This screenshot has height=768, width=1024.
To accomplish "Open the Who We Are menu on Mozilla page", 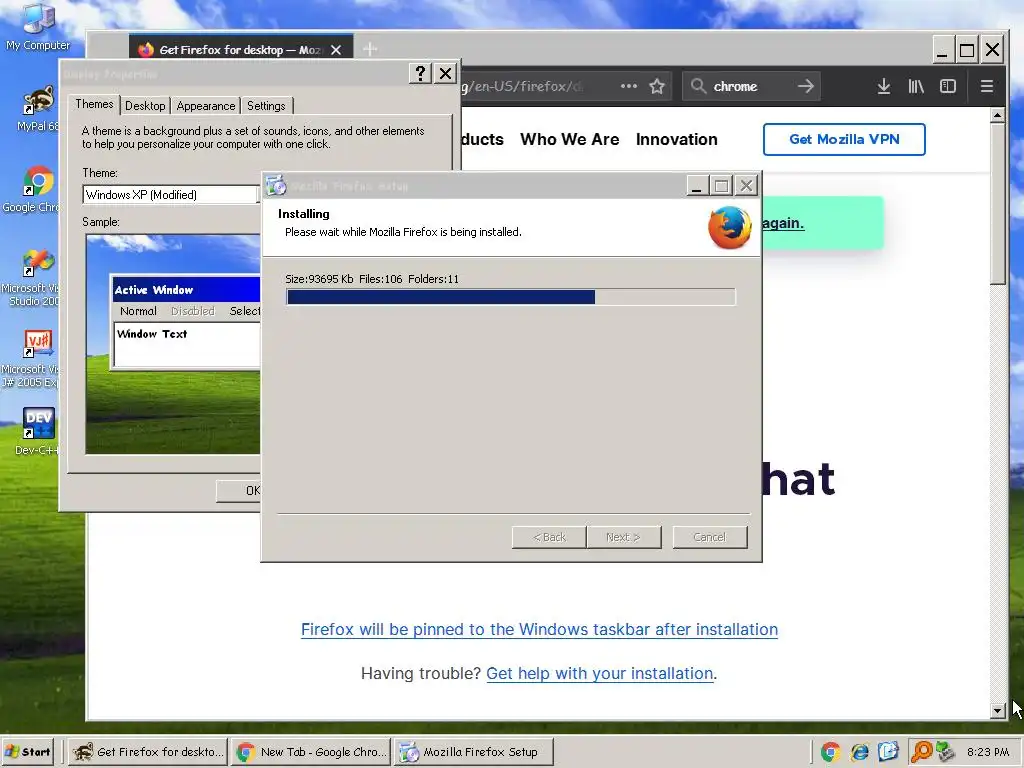I will pos(569,139).
